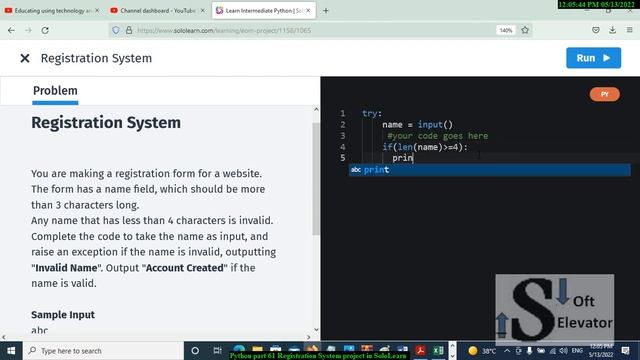Click the problem panel scroll-down arrow

tap(316, 330)
